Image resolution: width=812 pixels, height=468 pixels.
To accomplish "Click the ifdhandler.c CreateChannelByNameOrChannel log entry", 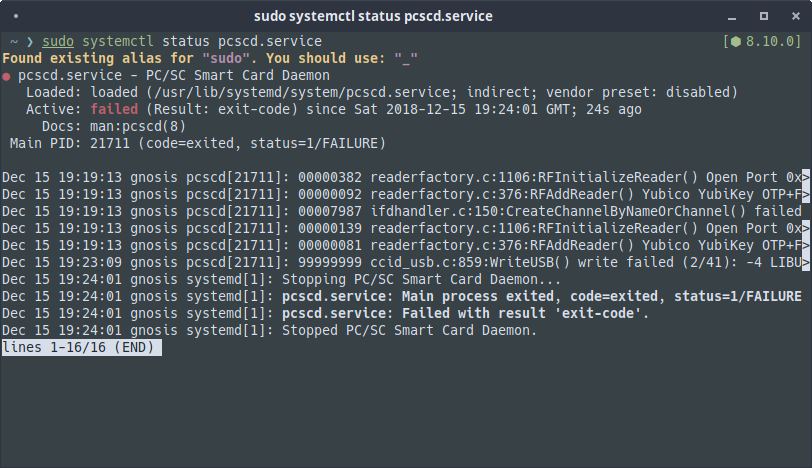I will pos(585,211).
